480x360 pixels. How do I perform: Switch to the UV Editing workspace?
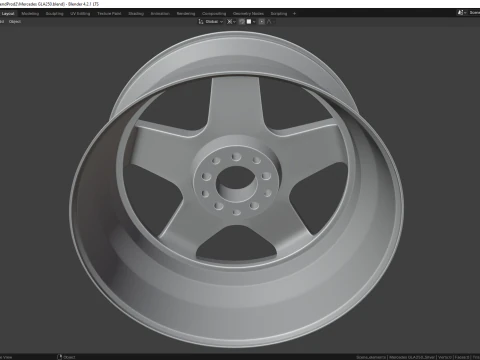click(x=80, y=14)
